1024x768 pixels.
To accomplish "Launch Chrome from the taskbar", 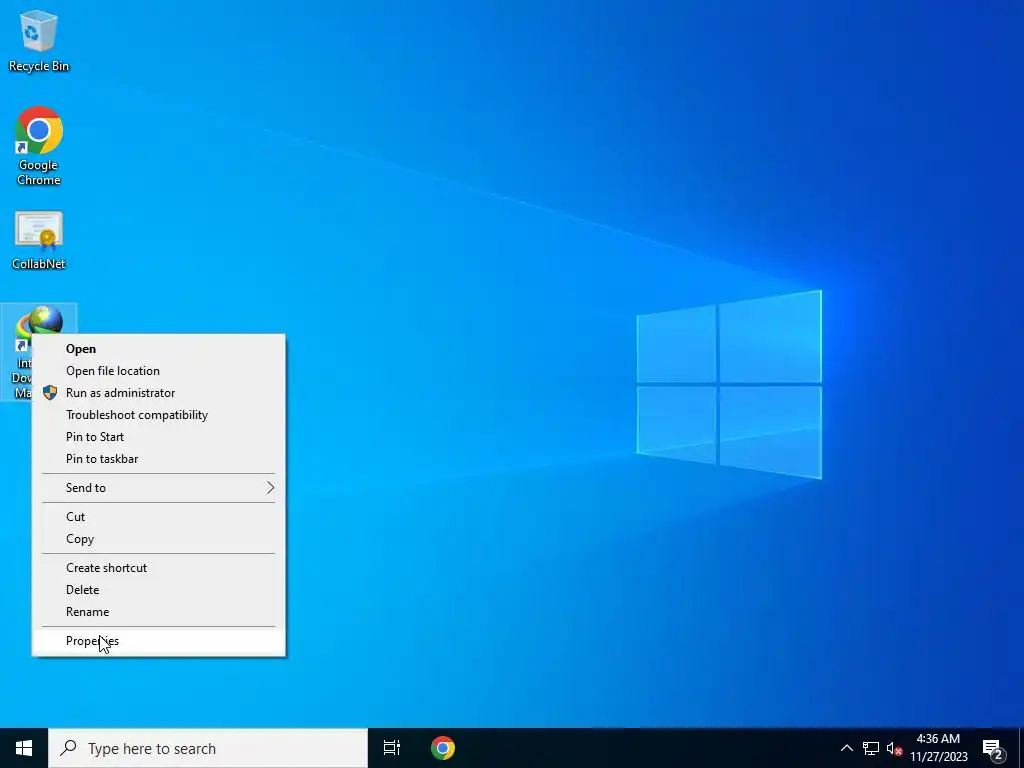I will [x=443, y=748].
